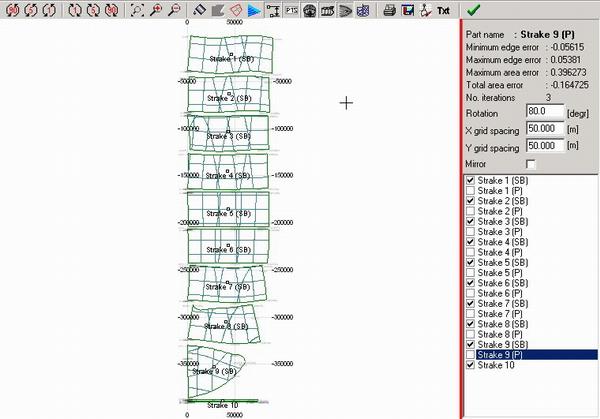The image size is (600, 419).
Task: Click the blue play arrow icon
Action: [254, 11]
